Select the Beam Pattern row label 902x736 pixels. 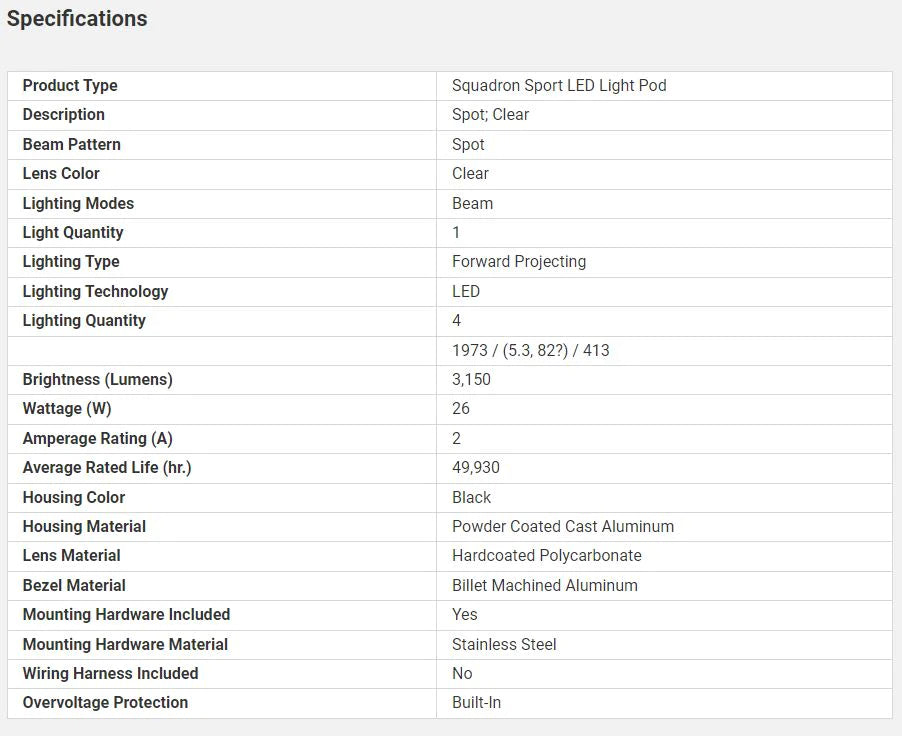71,144
